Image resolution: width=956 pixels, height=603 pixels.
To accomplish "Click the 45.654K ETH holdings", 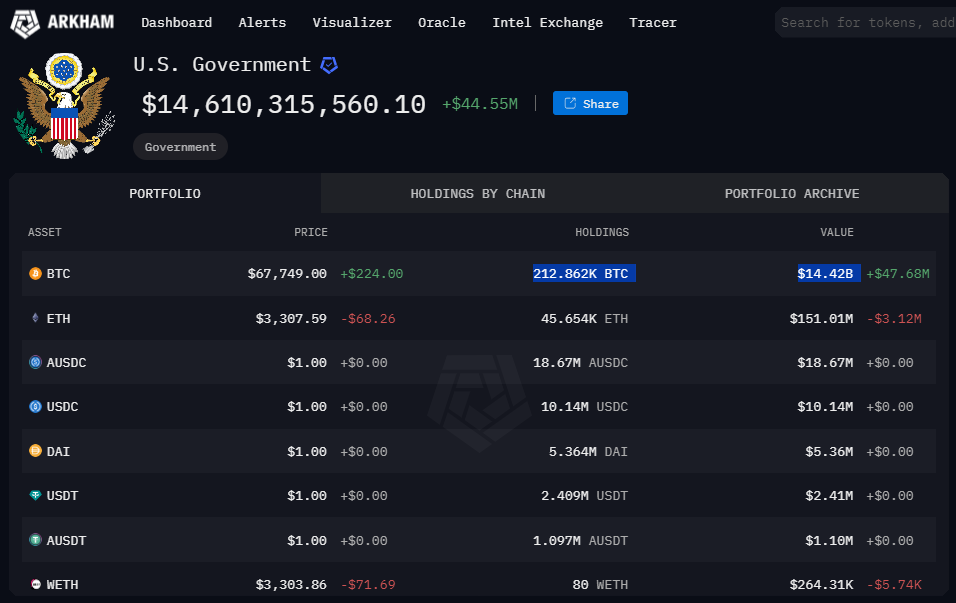I will click(585, 318).
